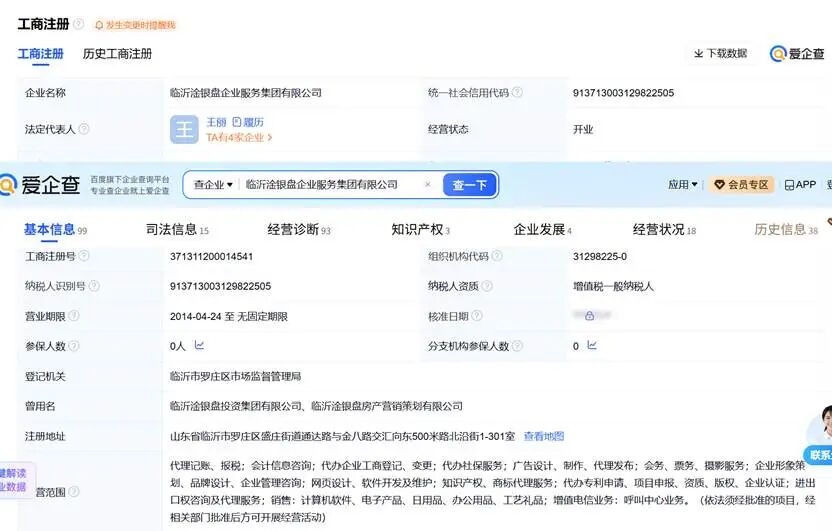Click organization code 31298225-0
Viewport: 832px width, 531px height.
[x=600, y=256]
